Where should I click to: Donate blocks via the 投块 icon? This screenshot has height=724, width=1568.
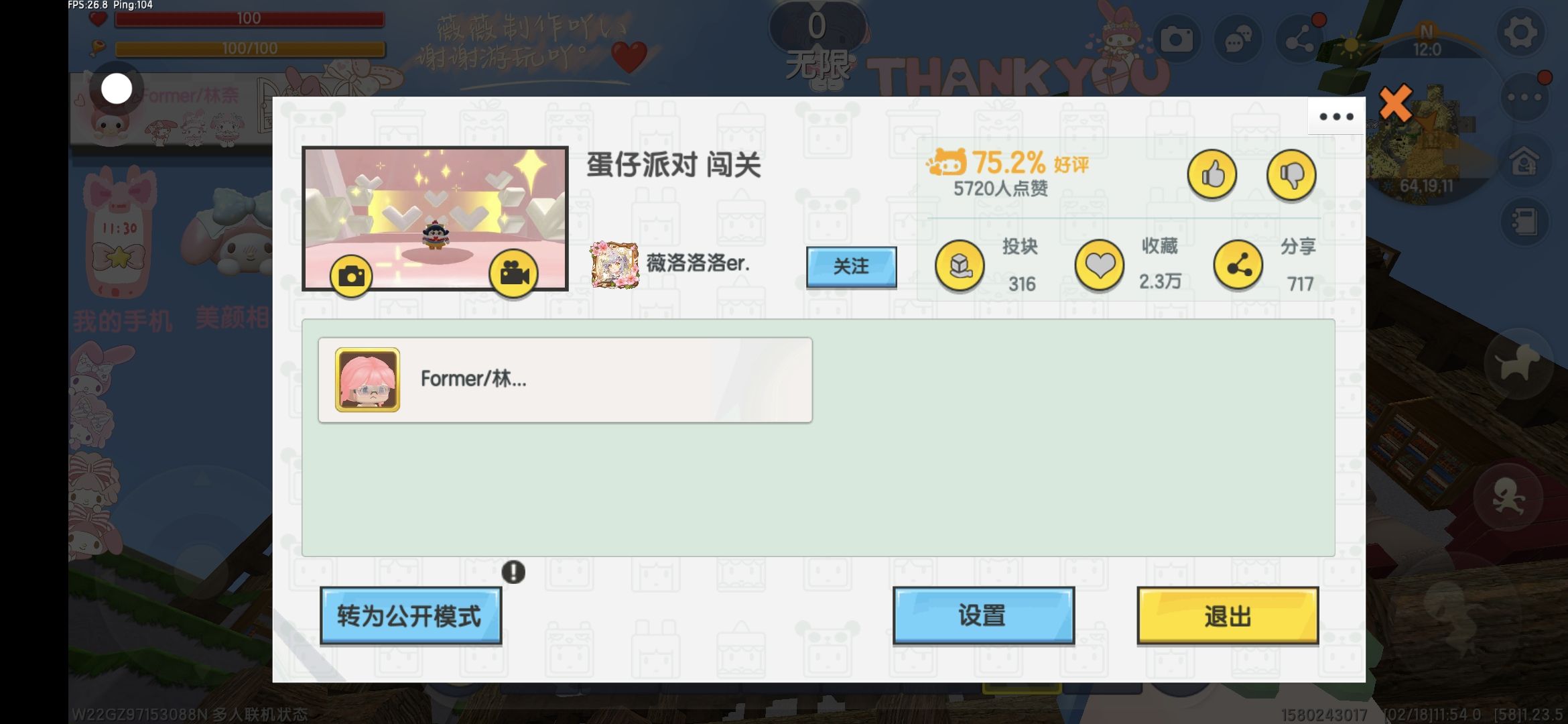coord(960,266)
